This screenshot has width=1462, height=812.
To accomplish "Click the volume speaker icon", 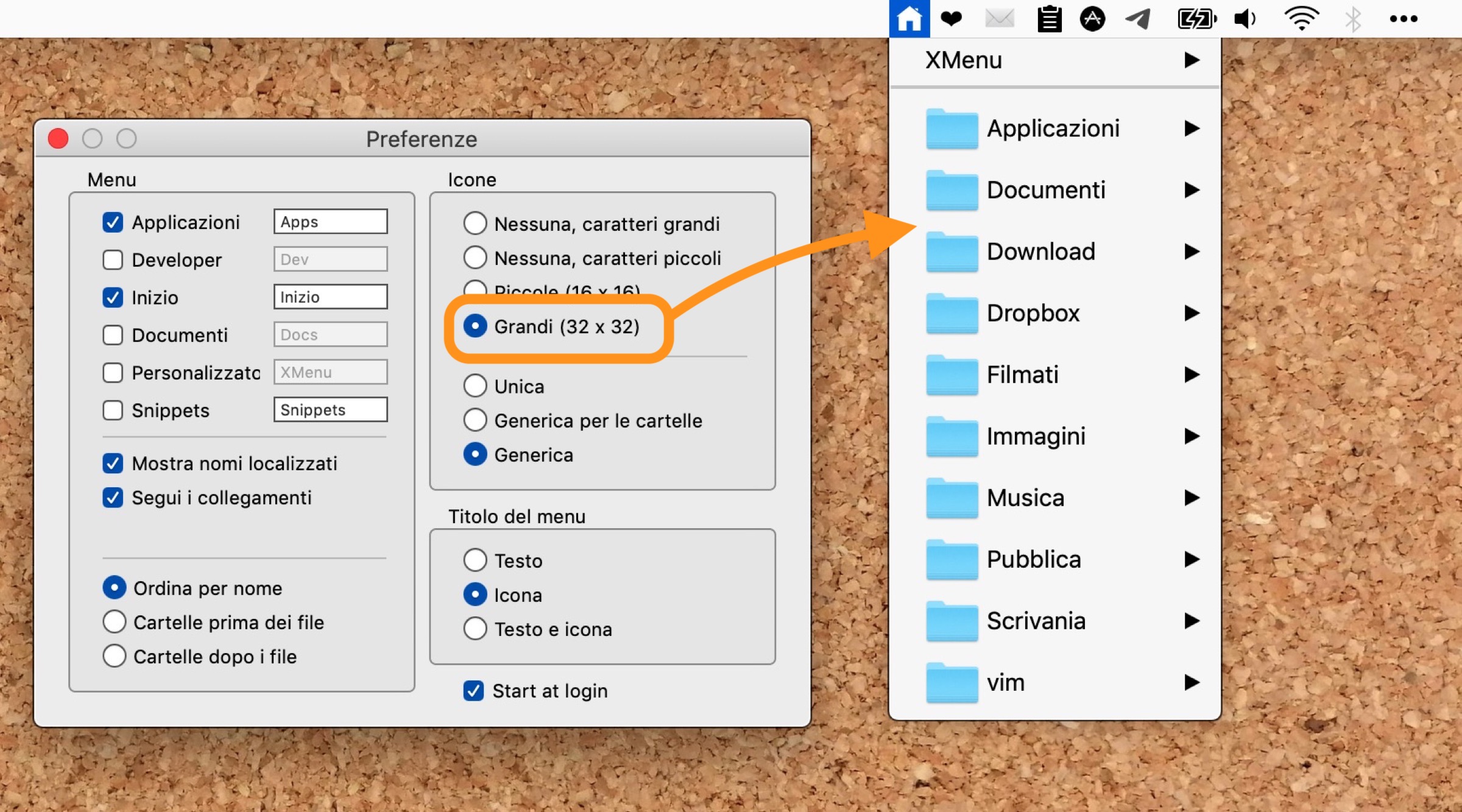I will click(1245, 19).
